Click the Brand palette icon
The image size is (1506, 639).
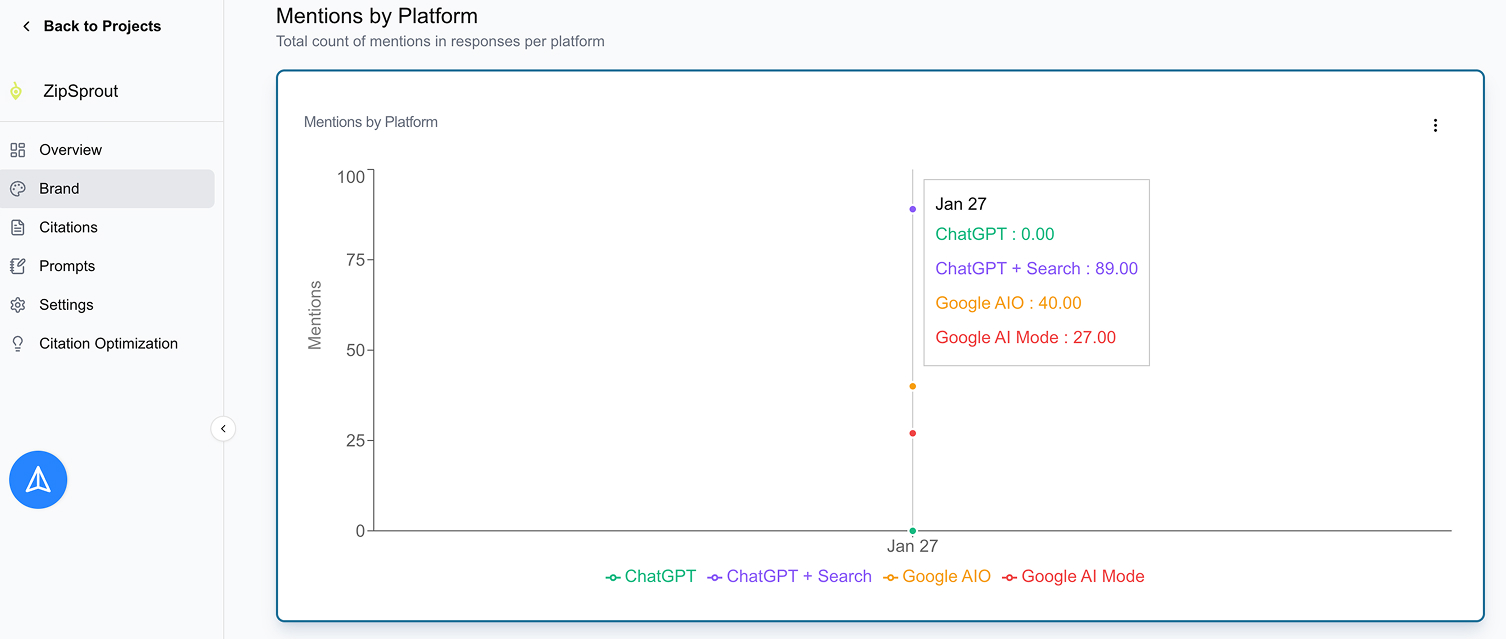(17, 188)
